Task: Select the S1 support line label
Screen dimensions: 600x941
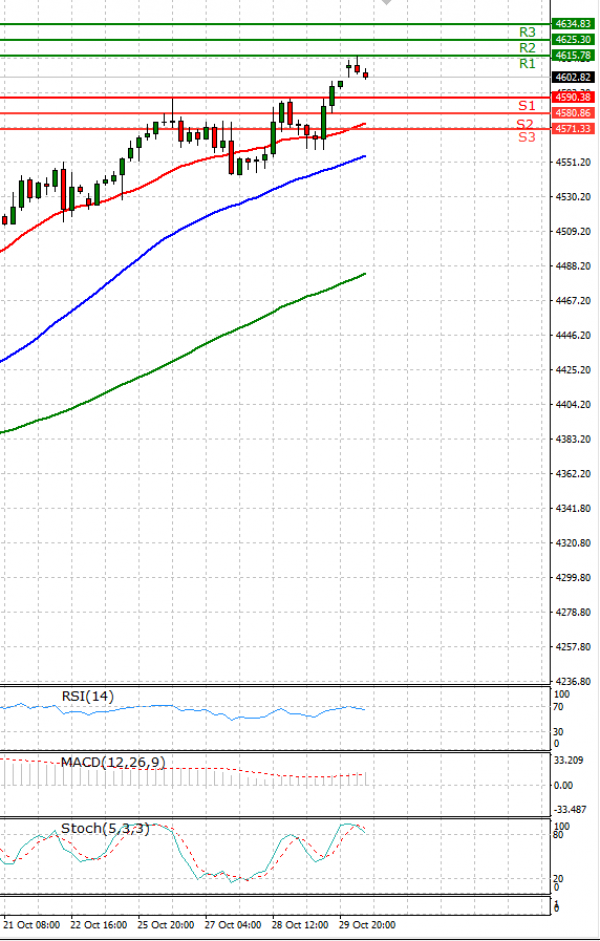Action: pos(527,106)
